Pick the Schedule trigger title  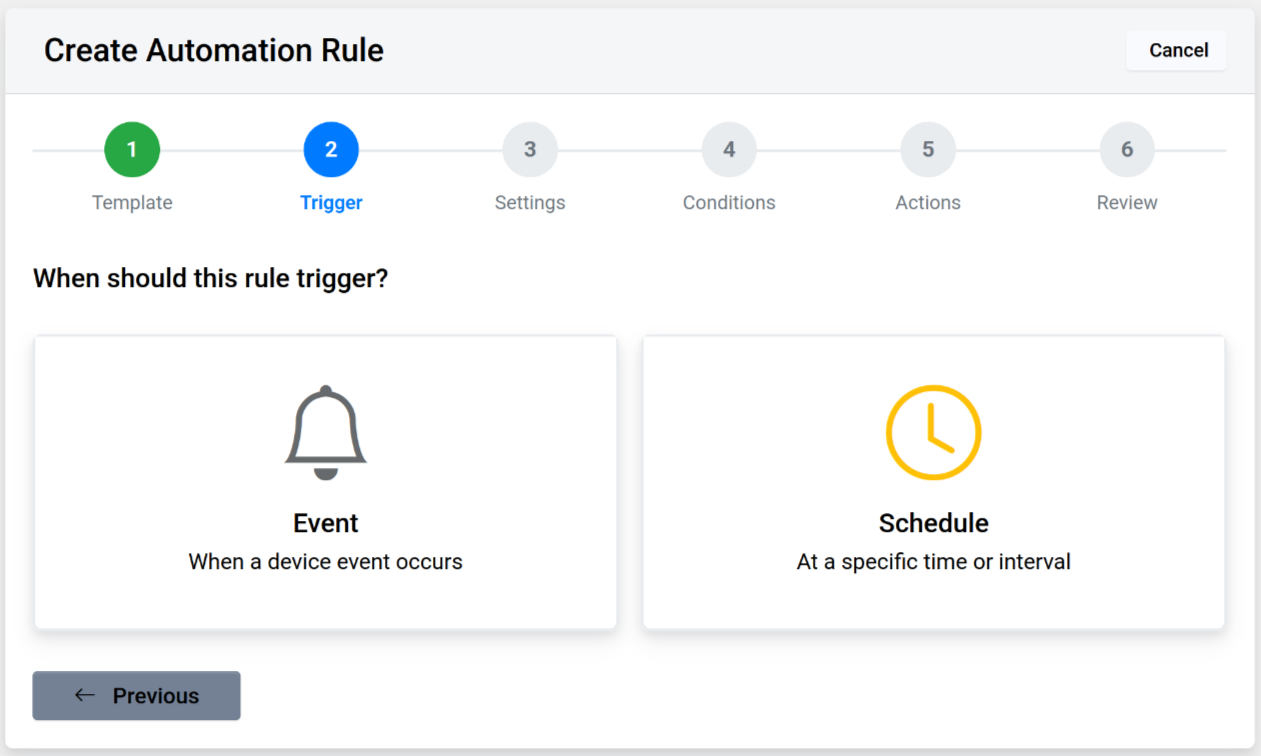coord(933,523)
